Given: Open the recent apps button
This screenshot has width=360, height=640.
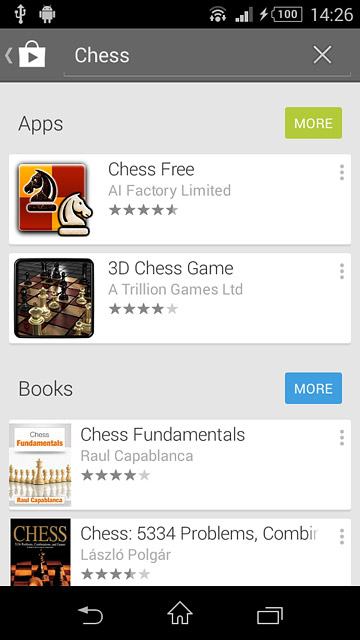Looking at the screenshot, I should [270, 615].
